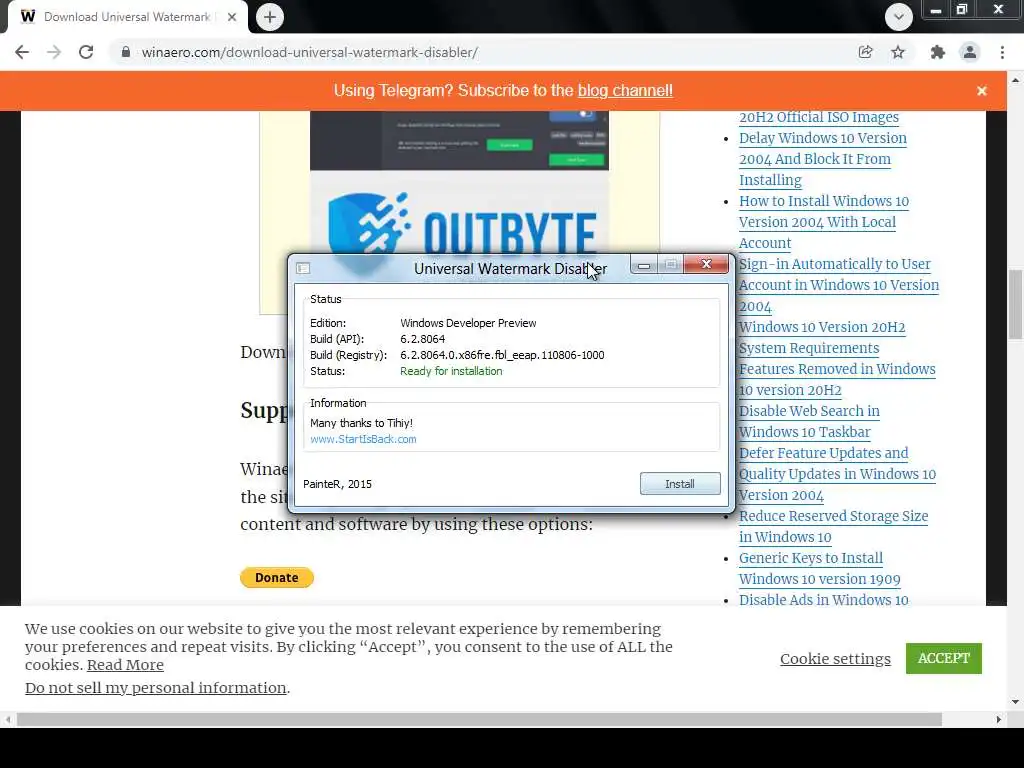The image size is (1024, 768).
Task: Click the vertical scrollbar down arrow
Action: (x=1015, y=702)
